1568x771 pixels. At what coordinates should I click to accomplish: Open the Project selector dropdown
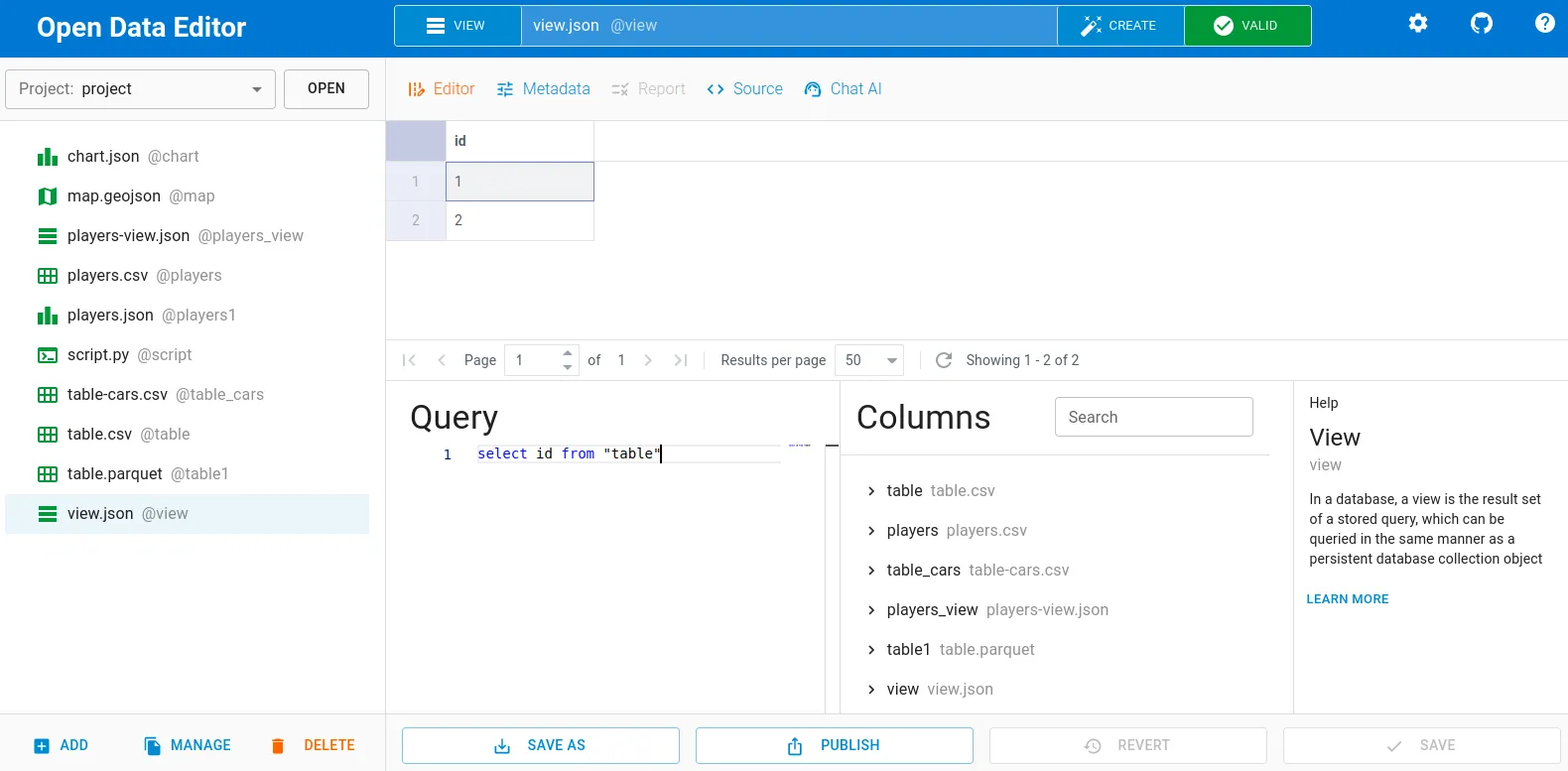point(140,89)
